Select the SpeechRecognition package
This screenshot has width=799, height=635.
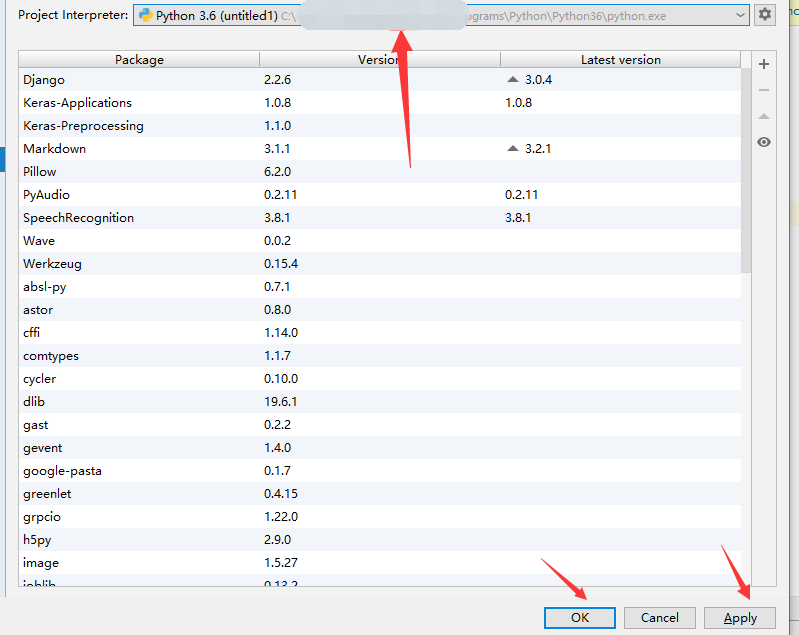point(380,218)
